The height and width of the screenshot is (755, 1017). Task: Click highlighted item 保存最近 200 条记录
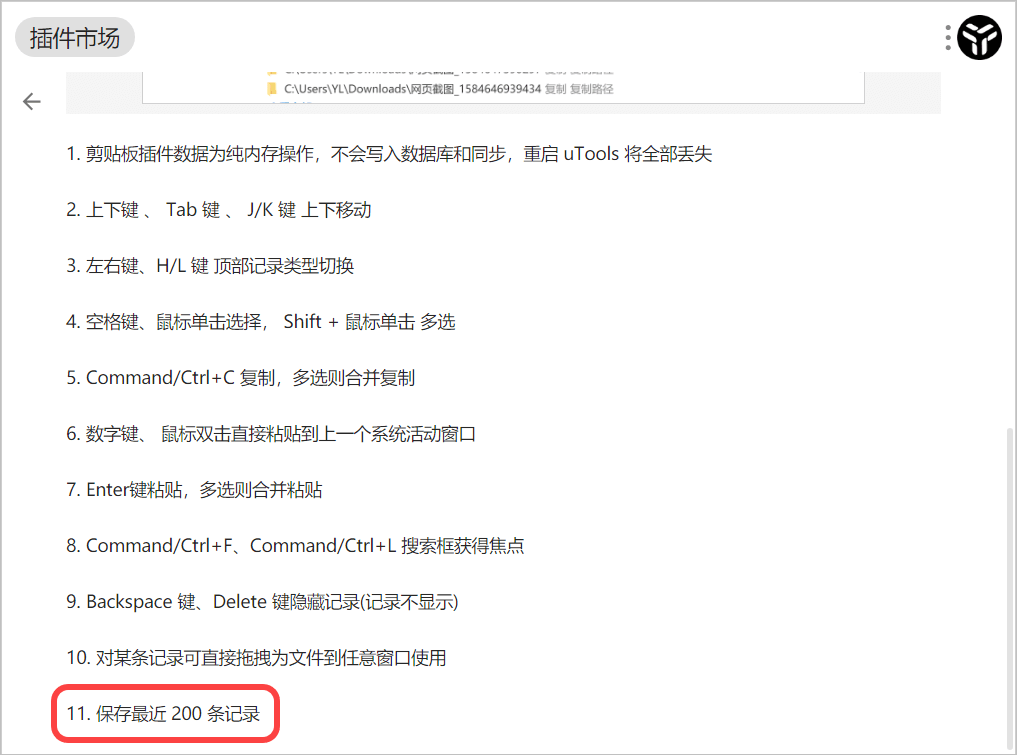(x=163, y=713)
